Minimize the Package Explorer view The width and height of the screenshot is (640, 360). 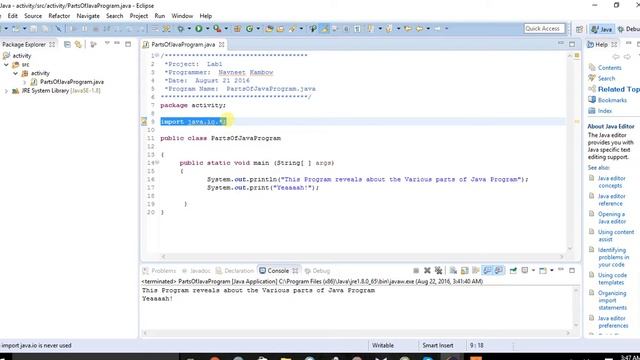coord(117,43)
